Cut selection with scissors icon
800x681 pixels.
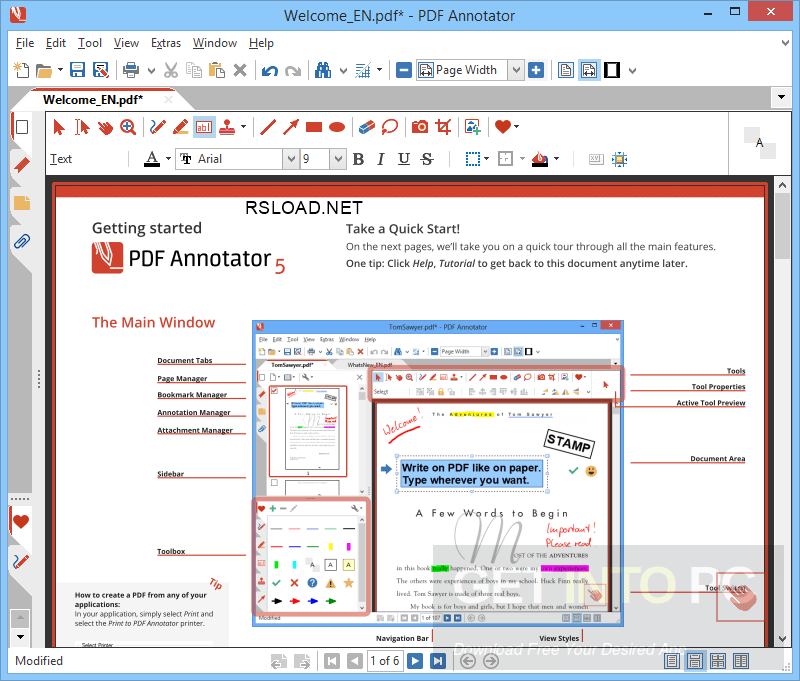171,70
